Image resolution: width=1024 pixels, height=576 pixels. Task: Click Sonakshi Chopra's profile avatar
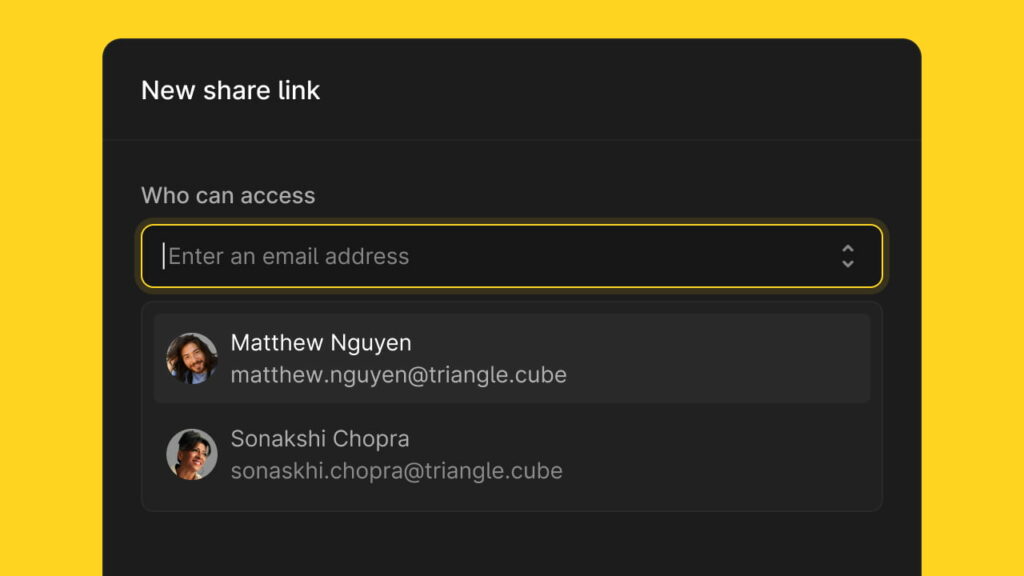click(x=192, y=455)
